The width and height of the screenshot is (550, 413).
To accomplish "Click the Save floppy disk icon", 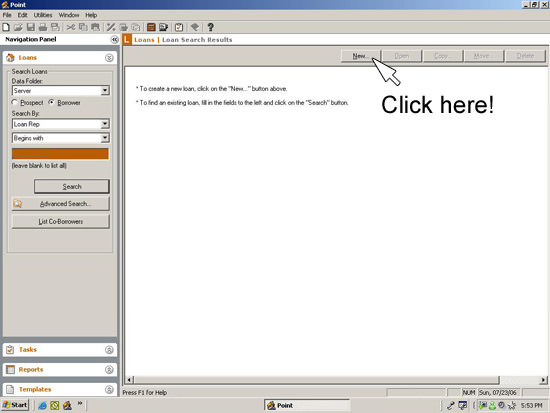I will pyautogui.click(x=31, y=27).
